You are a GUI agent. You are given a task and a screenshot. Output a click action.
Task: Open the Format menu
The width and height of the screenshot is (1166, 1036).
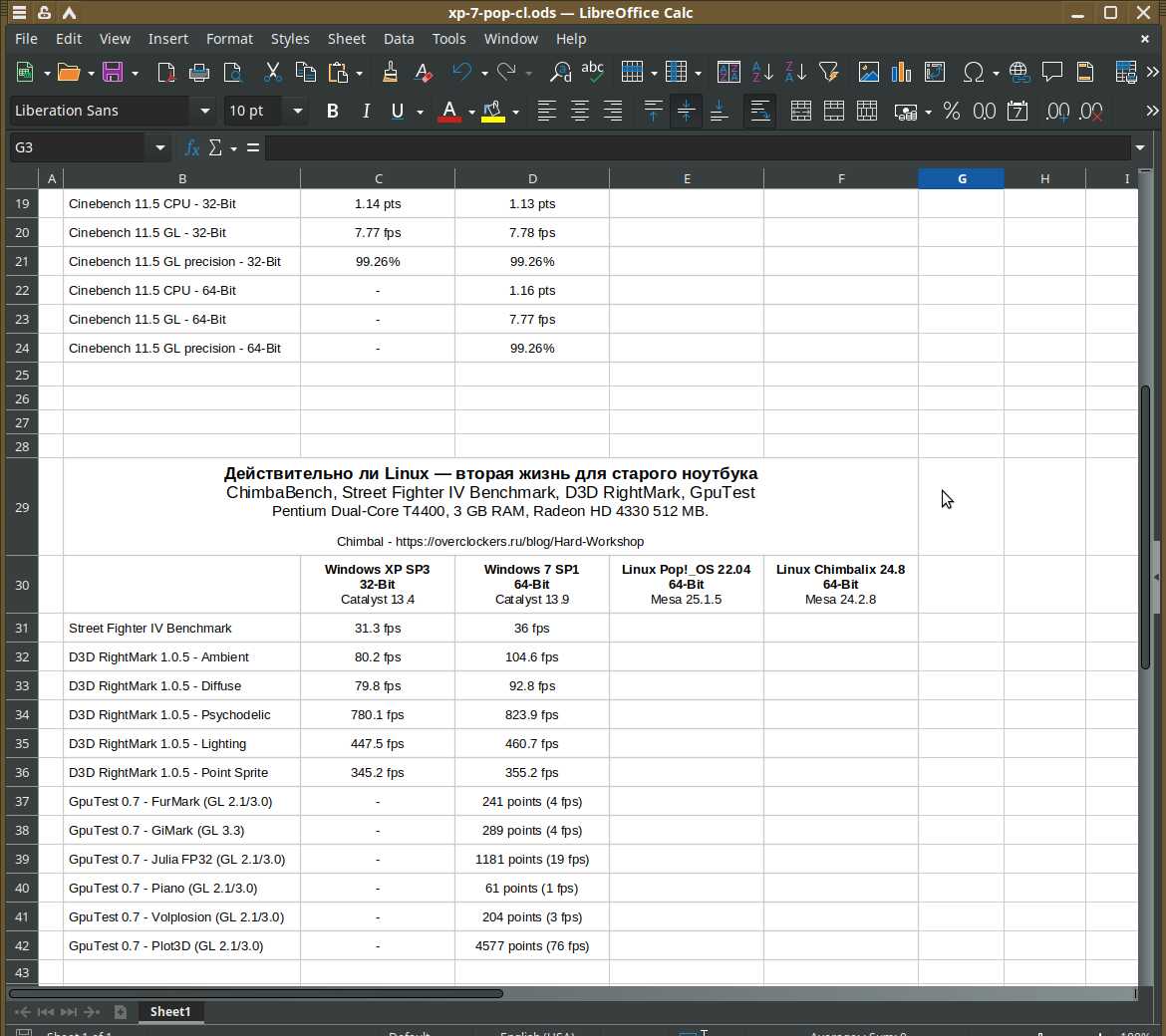229,39
